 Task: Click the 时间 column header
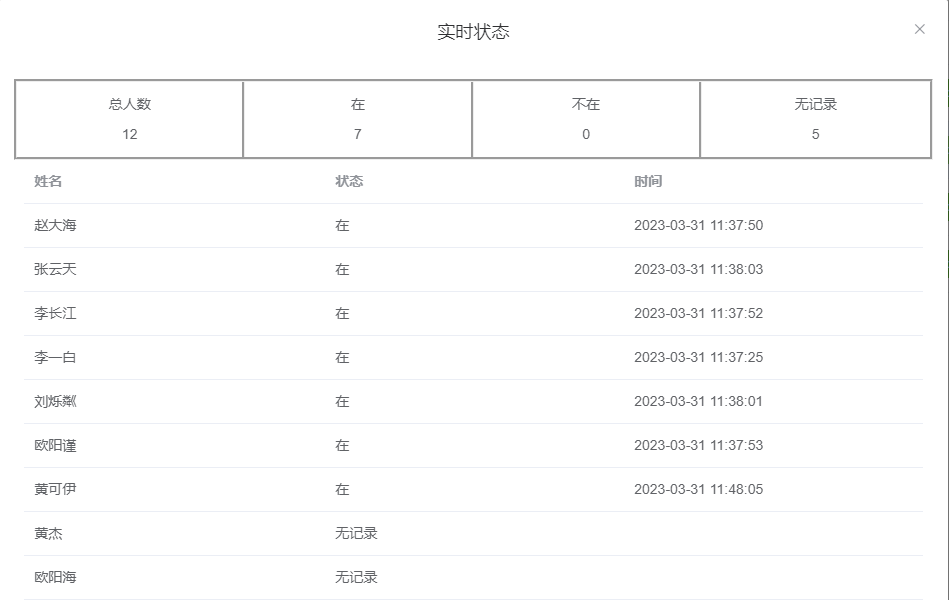[646, 181]
